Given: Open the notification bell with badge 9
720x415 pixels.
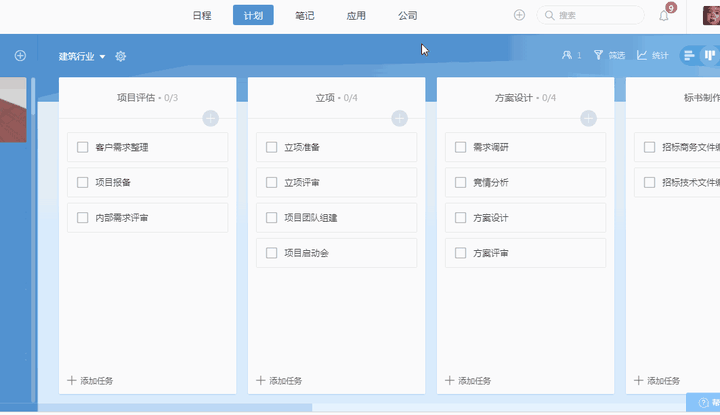Looking at the screenshot, I should coord(664,16).
